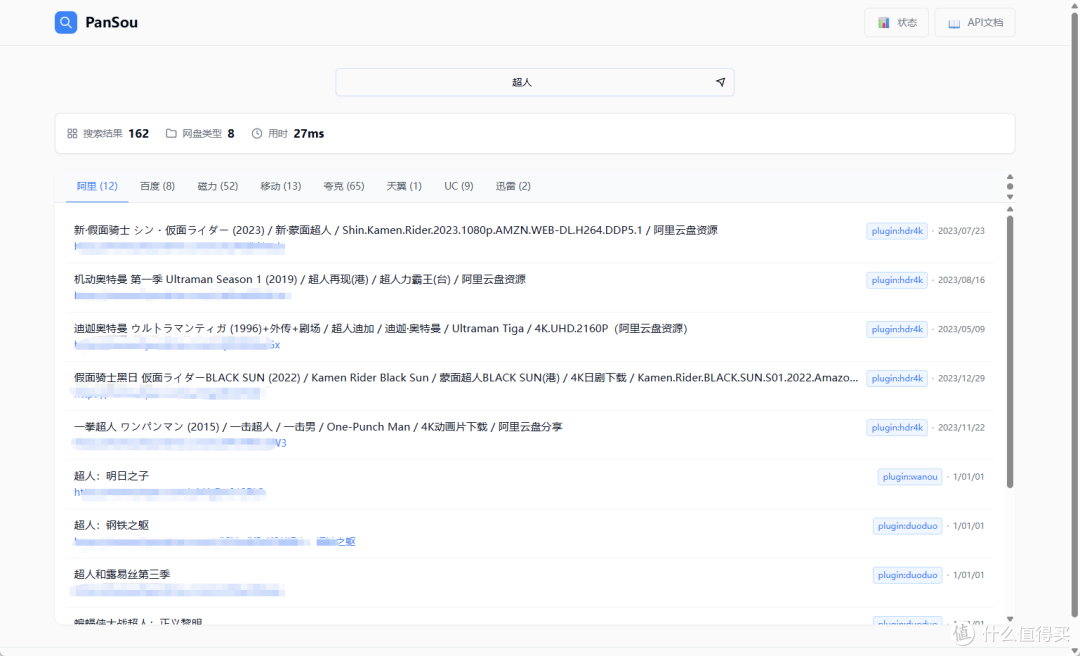Screen dimensions: 1080x656
Task: Open the link under 超人和露易丝第三季
Action: [x=178, y=591]
